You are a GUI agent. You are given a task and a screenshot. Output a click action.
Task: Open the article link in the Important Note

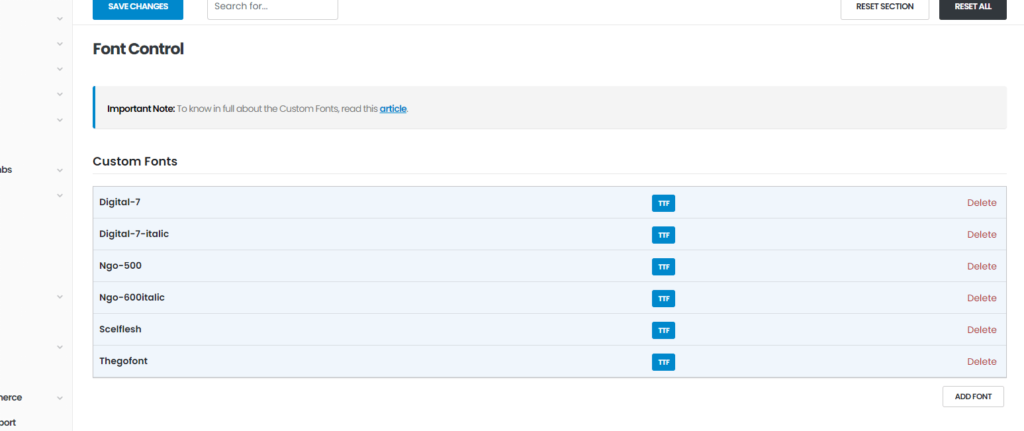[393, 108]
